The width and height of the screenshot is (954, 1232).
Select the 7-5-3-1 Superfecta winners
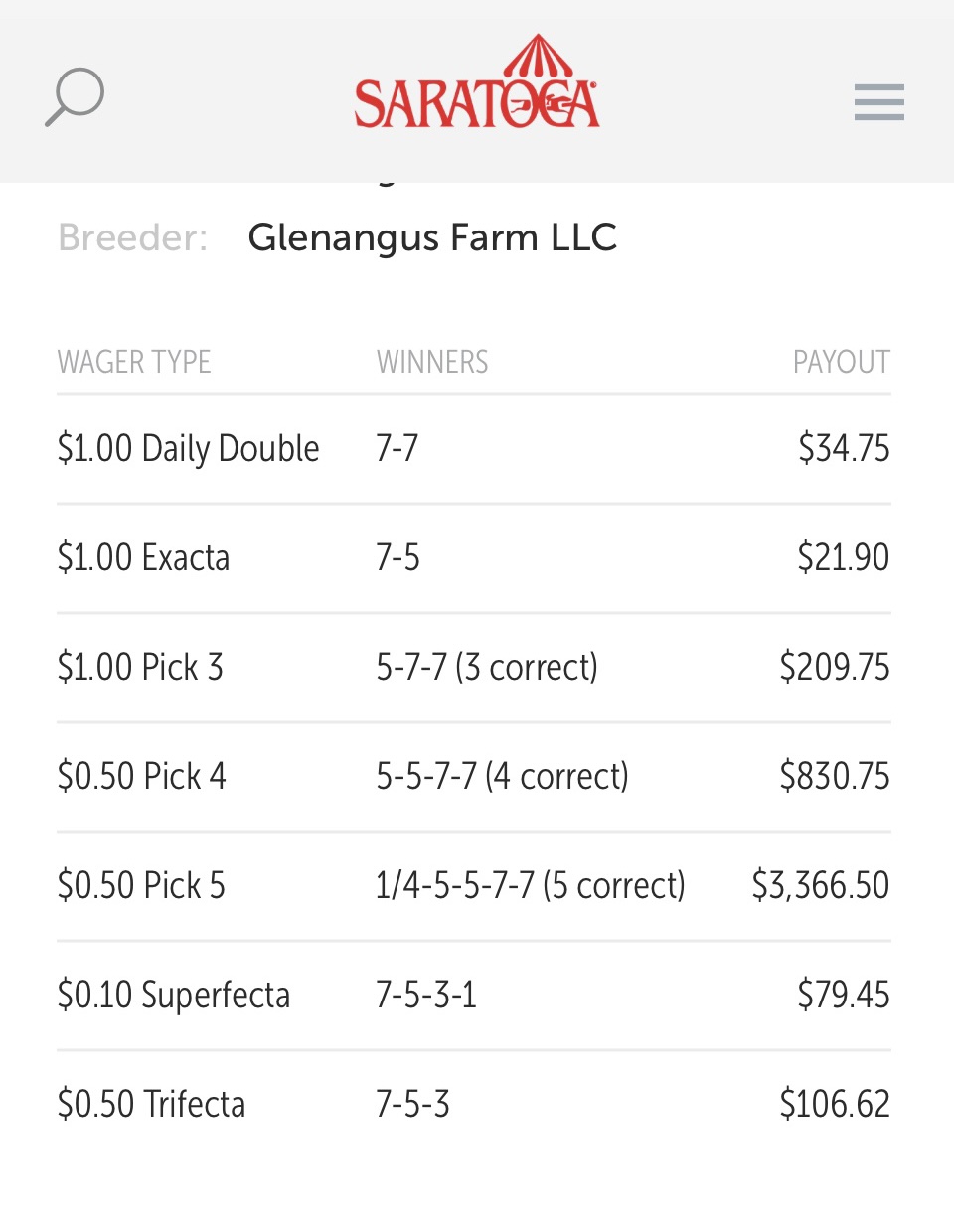tap(426, 995)
